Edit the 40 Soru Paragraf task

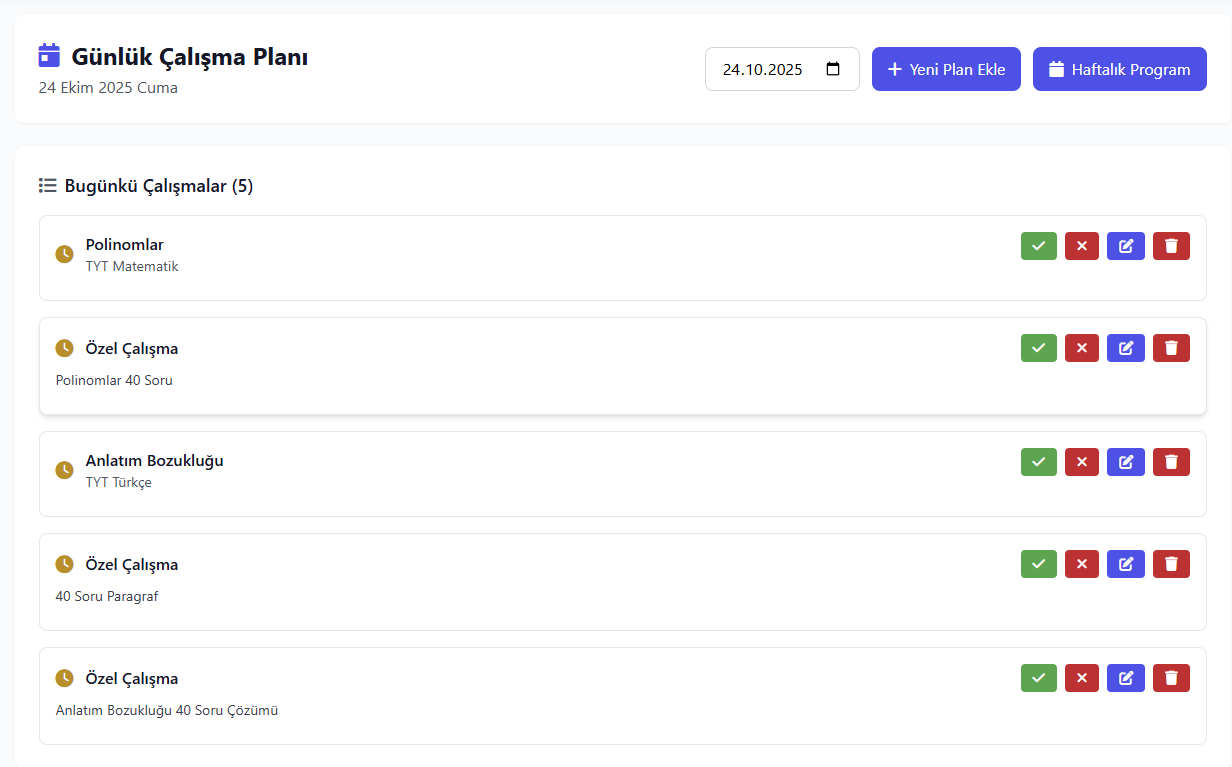click(1125, 564)
